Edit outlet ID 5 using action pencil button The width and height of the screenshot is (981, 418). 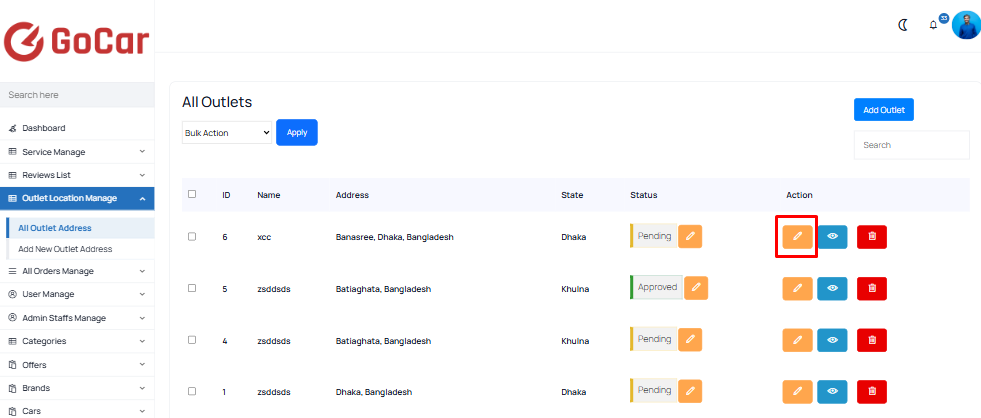[x=797, y=288]
